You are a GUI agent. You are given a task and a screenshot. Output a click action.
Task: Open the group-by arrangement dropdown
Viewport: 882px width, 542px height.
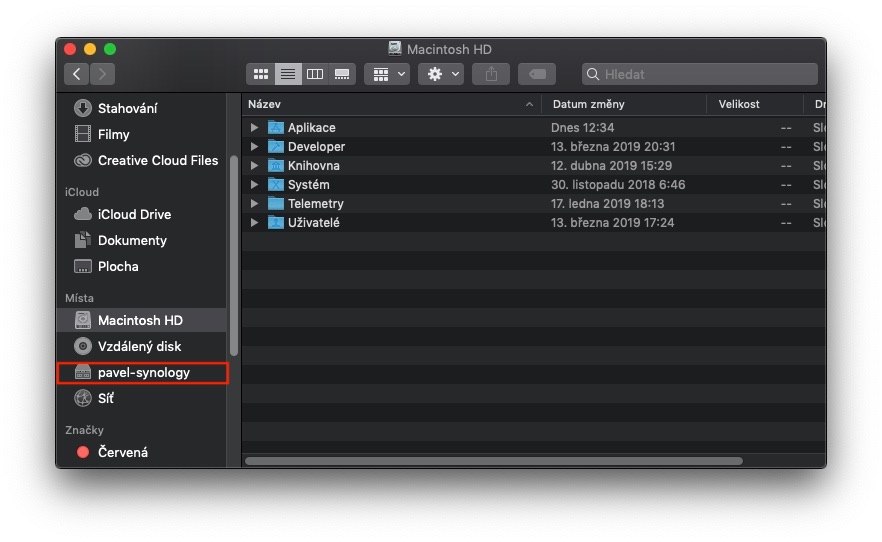click(x=386, y=74)
